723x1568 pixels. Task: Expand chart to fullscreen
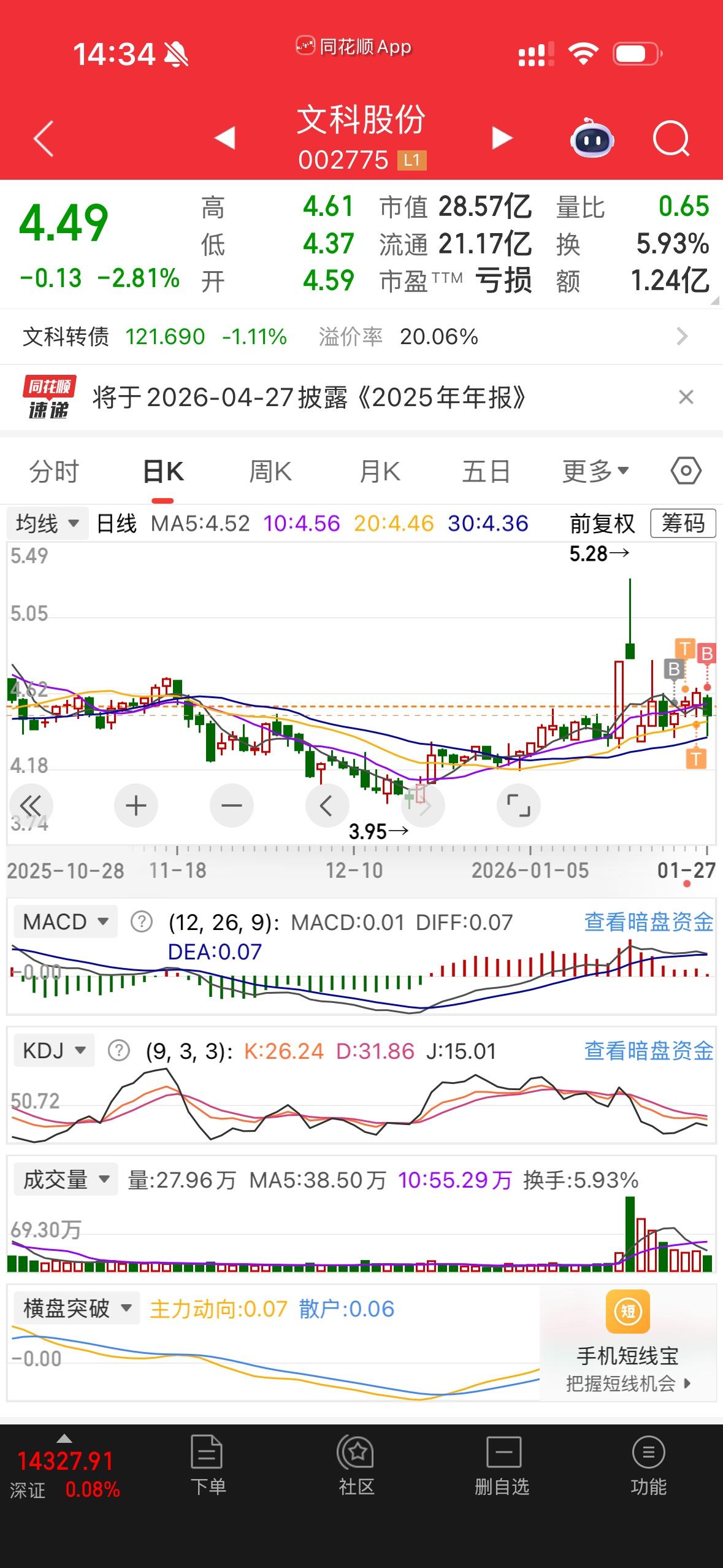click(518, 805)
